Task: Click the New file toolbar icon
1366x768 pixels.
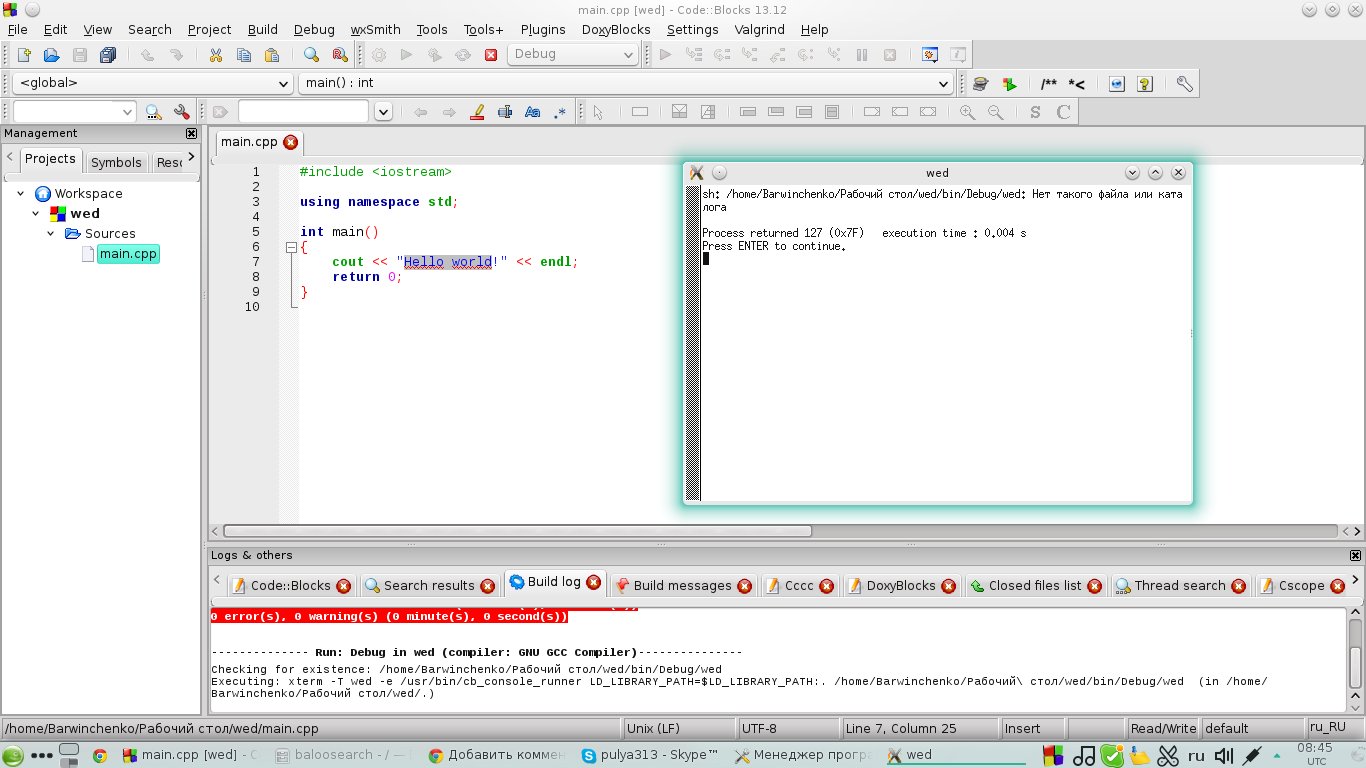Action: [x=24, y=55]
